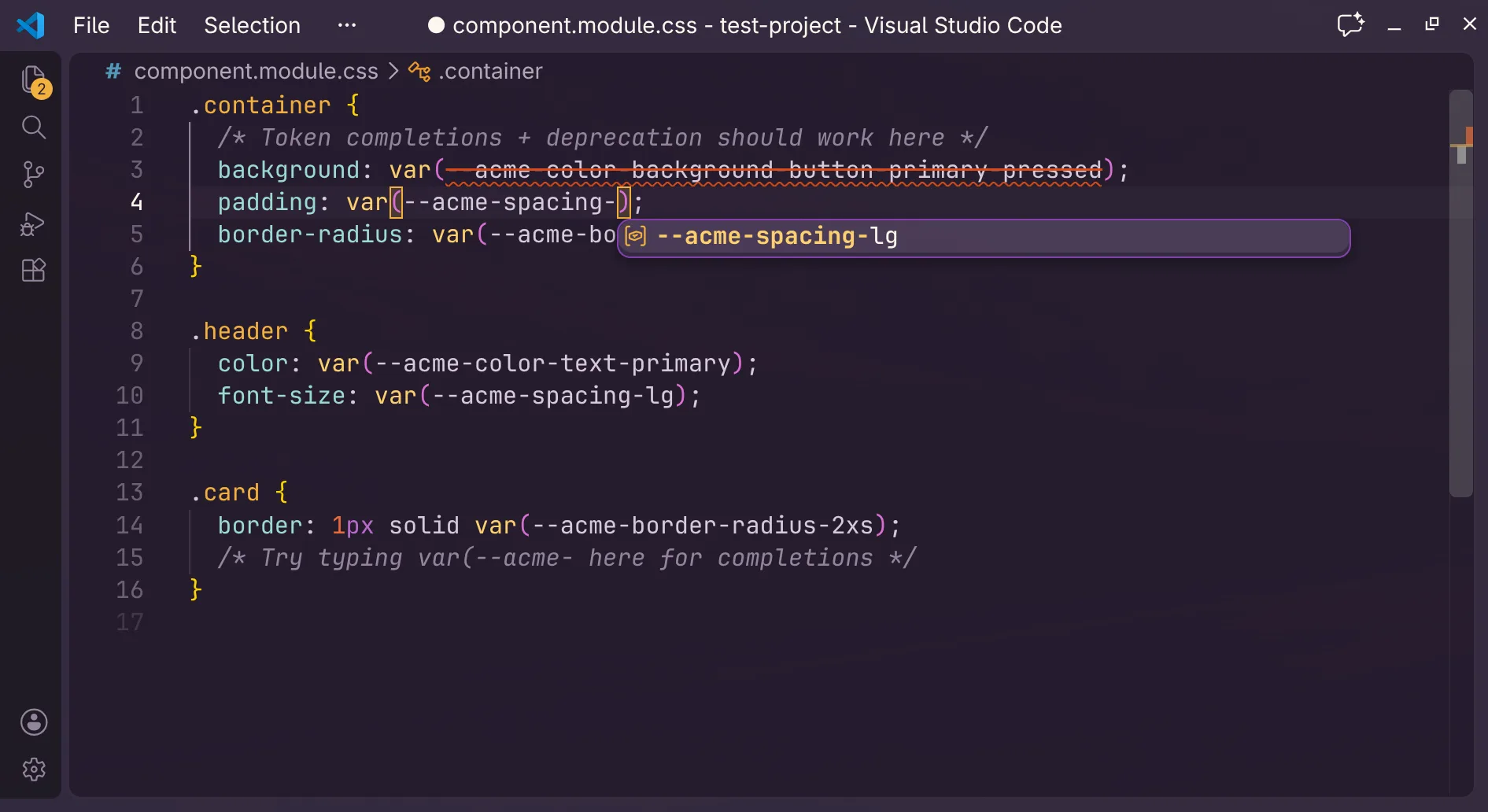Open the Copilot chat icon in title bar
Screen dimensions: 1488x812
point(1351,24)
